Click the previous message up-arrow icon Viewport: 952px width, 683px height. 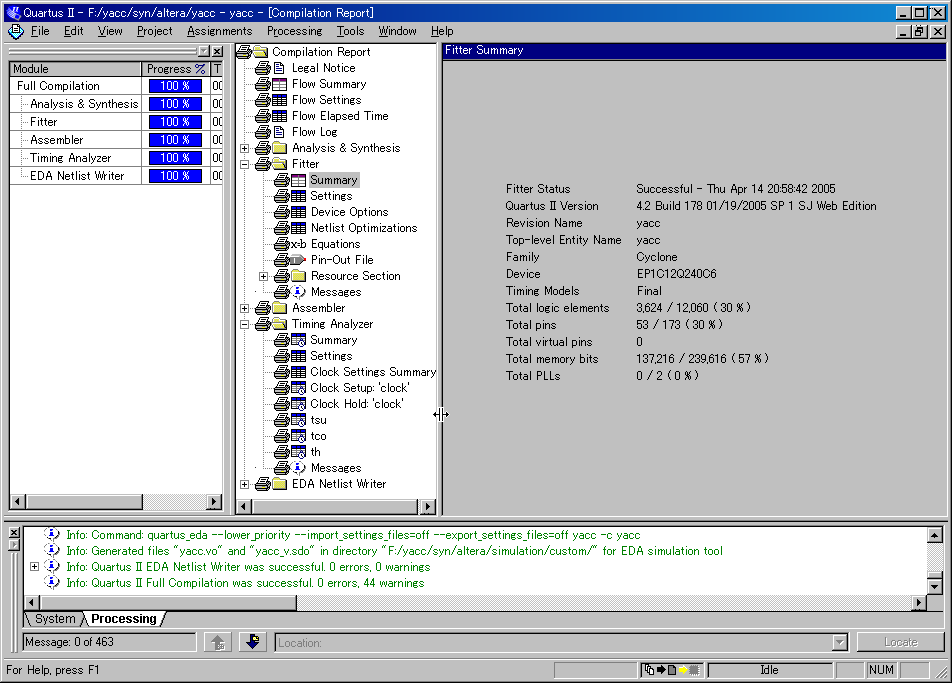tap(217, 642)
